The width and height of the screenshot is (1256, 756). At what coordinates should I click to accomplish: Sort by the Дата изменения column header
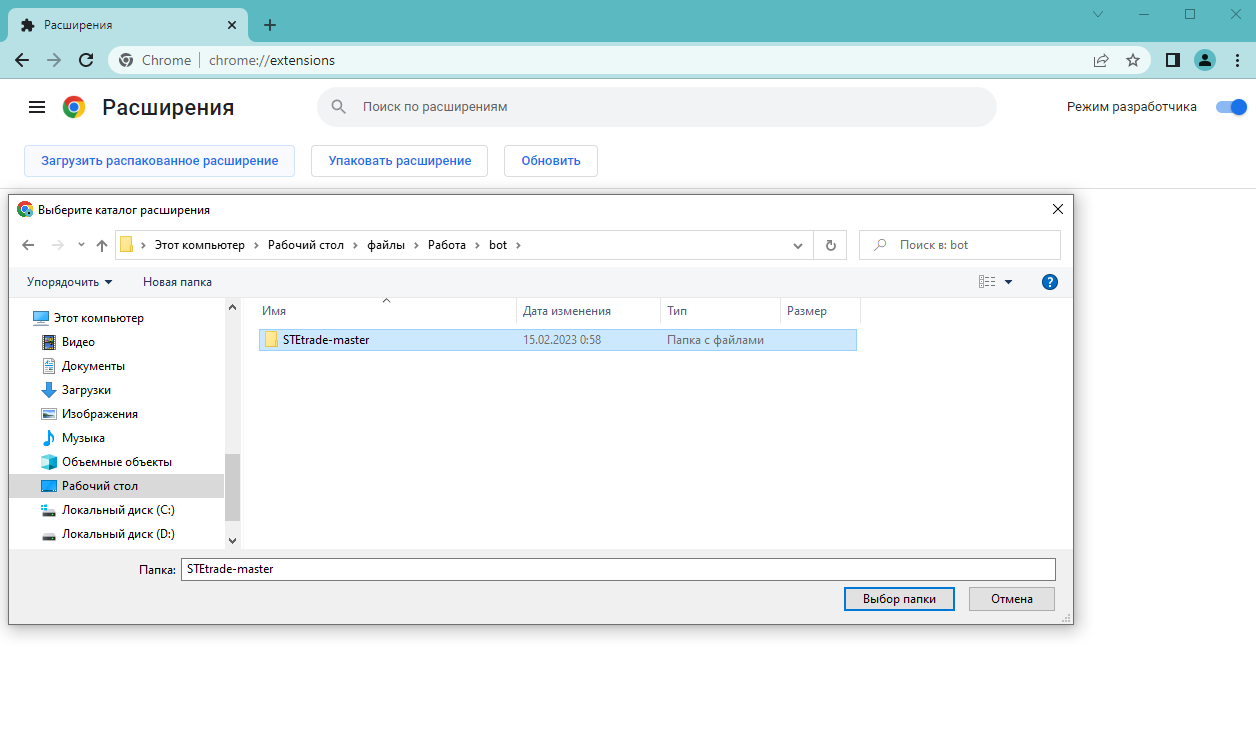589,311
